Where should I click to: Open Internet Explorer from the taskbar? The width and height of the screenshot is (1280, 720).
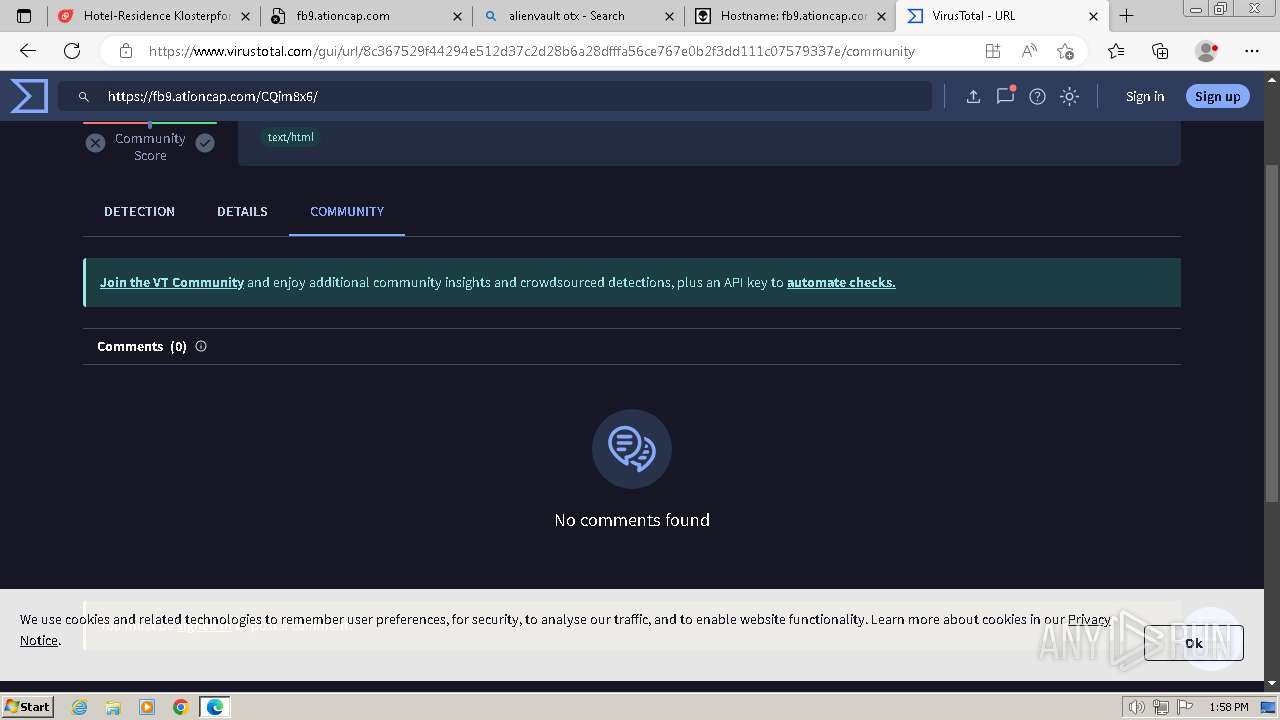[80, 707]
